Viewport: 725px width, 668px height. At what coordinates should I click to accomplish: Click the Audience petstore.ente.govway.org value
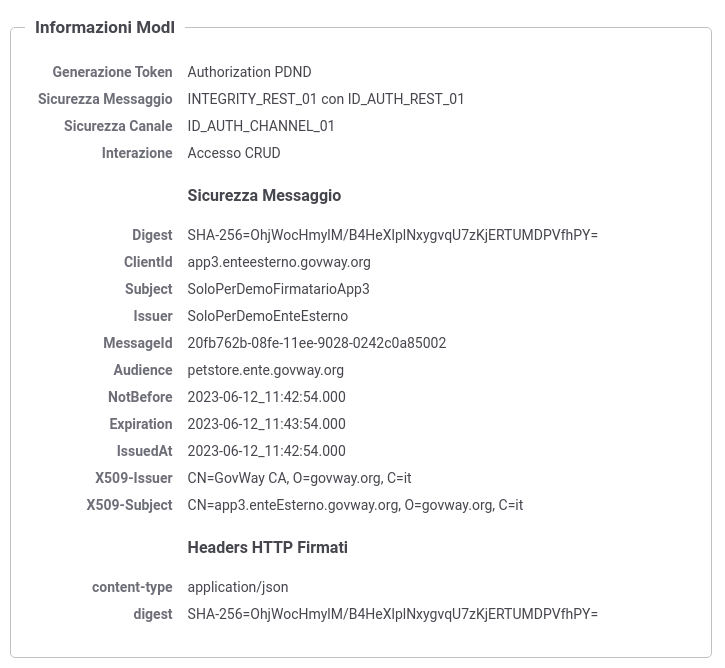pos(265,370)
